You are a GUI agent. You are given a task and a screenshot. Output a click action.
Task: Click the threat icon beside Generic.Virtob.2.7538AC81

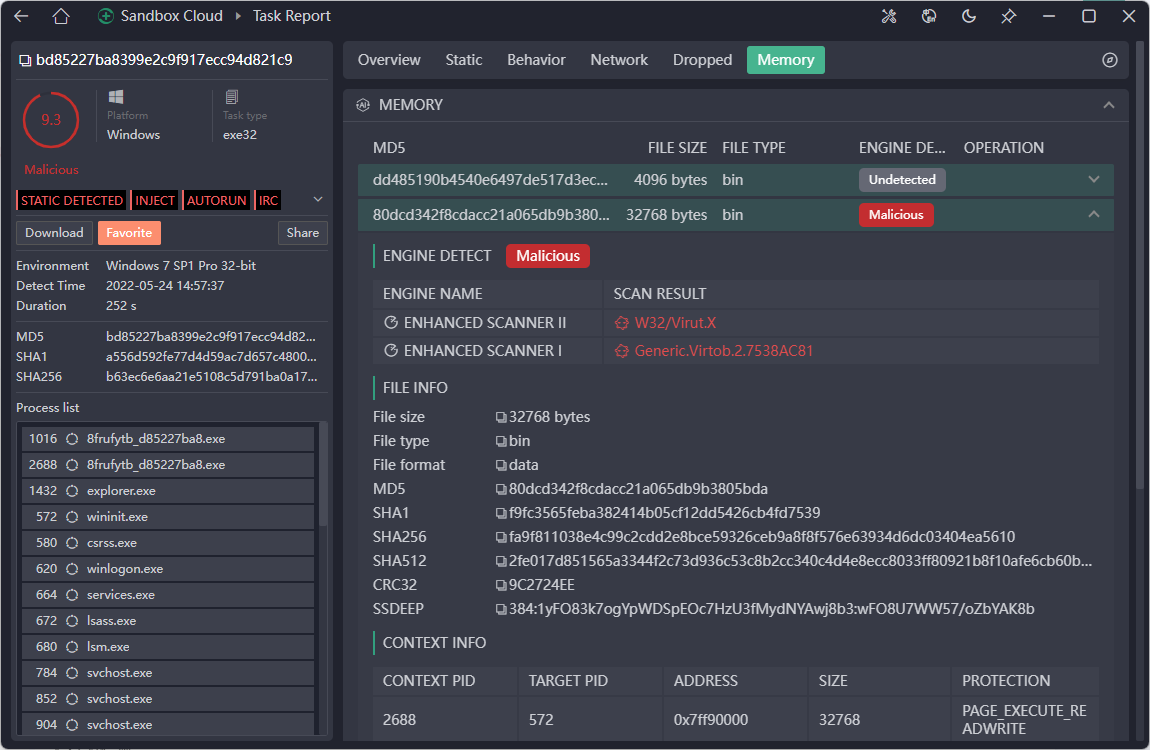coord(622,350)
